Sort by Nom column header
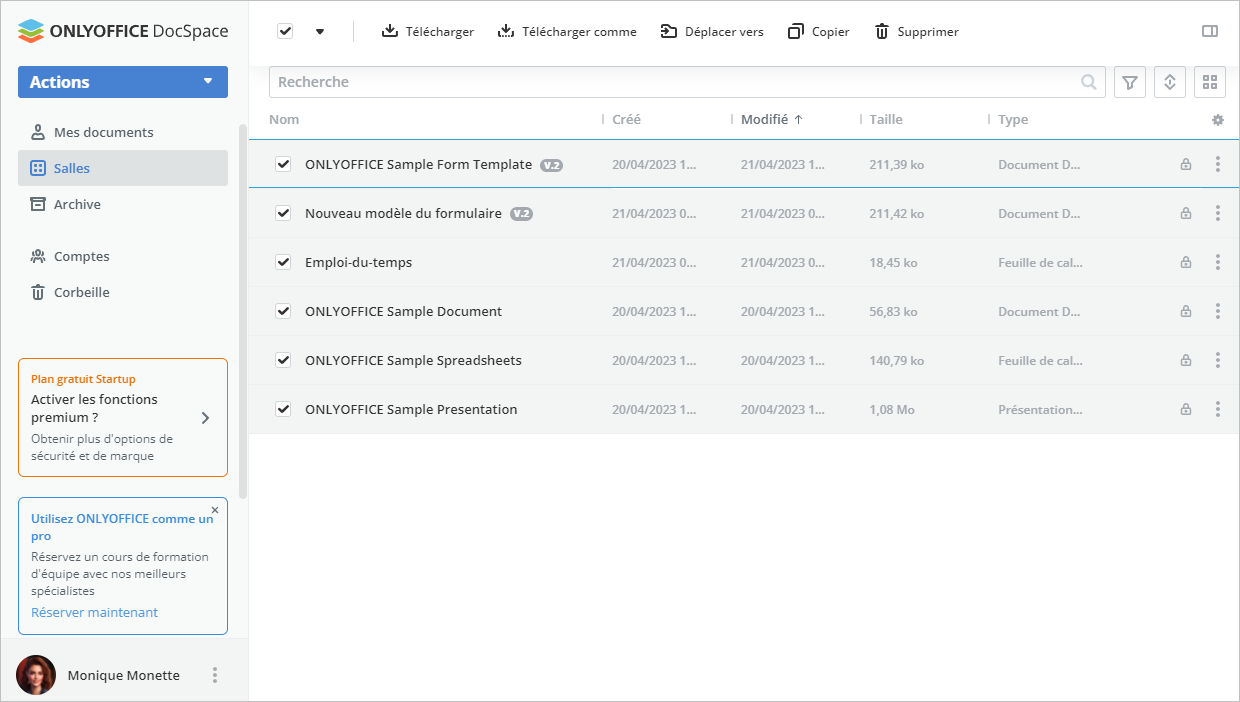 [284, 119]
